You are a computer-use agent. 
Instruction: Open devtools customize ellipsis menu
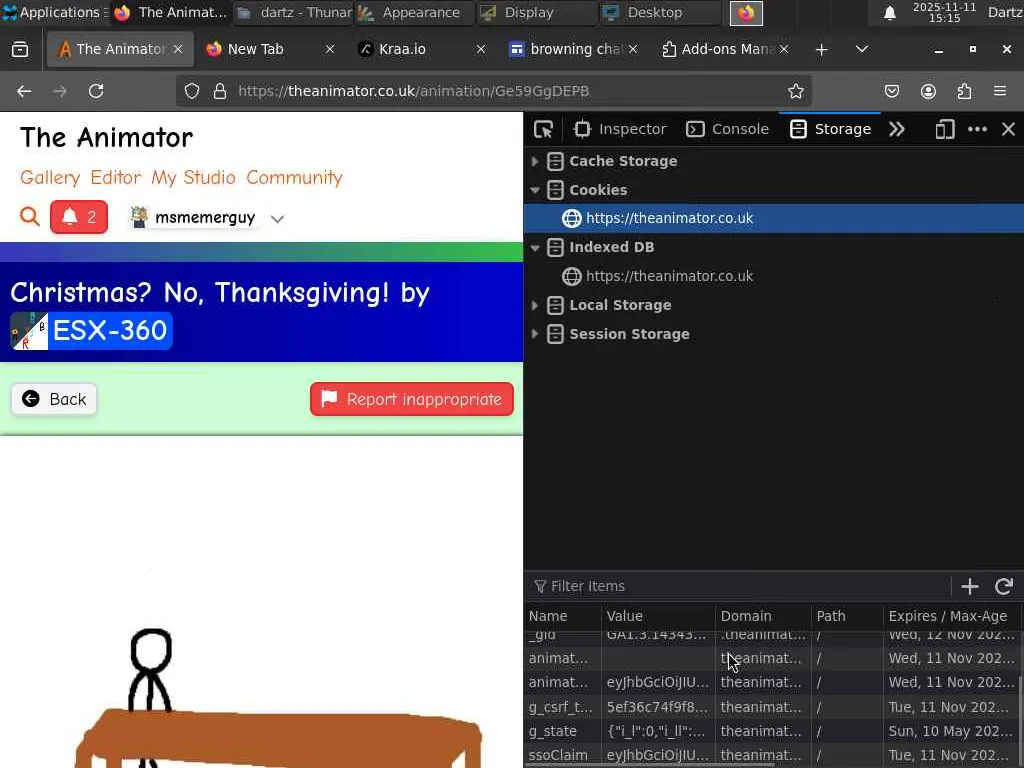[977, 129]
